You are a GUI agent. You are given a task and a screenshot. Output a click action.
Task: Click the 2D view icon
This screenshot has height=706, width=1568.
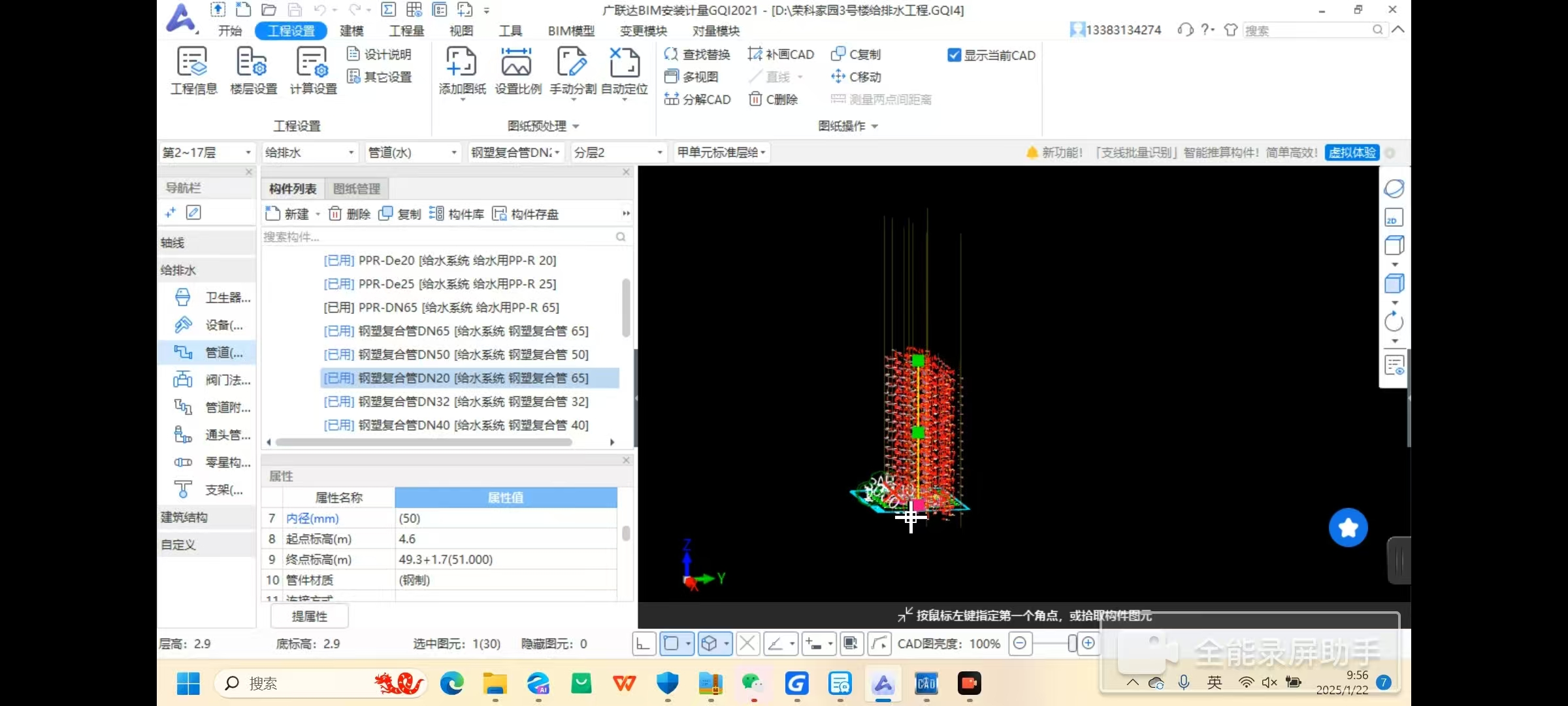pos(1394,218)
